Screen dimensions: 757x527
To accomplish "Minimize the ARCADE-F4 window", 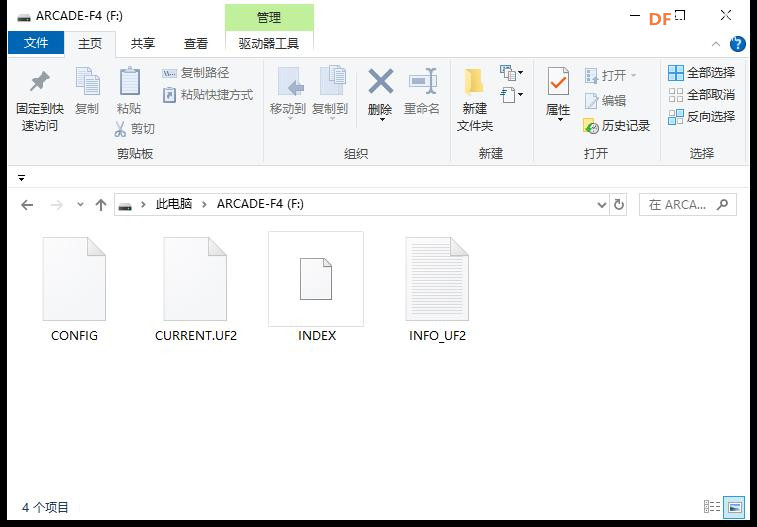I will tap(635, 15).
